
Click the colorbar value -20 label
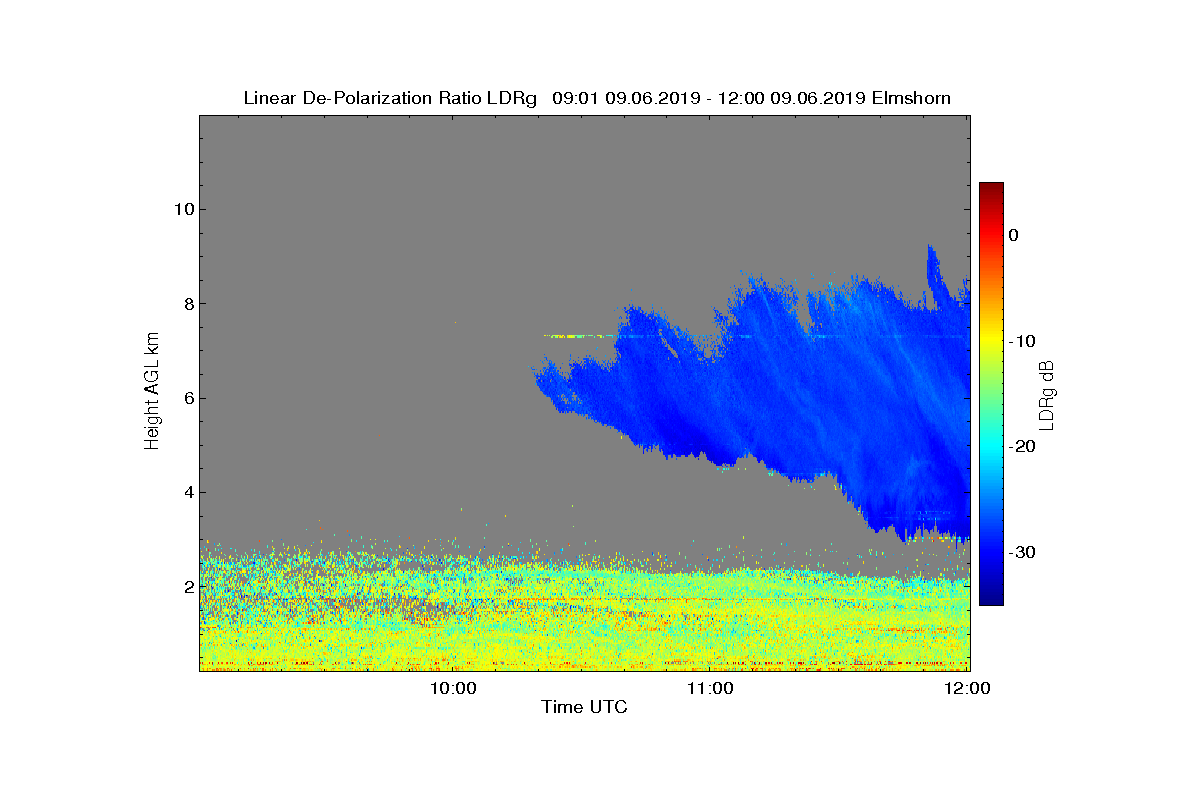pos(1020,446)
